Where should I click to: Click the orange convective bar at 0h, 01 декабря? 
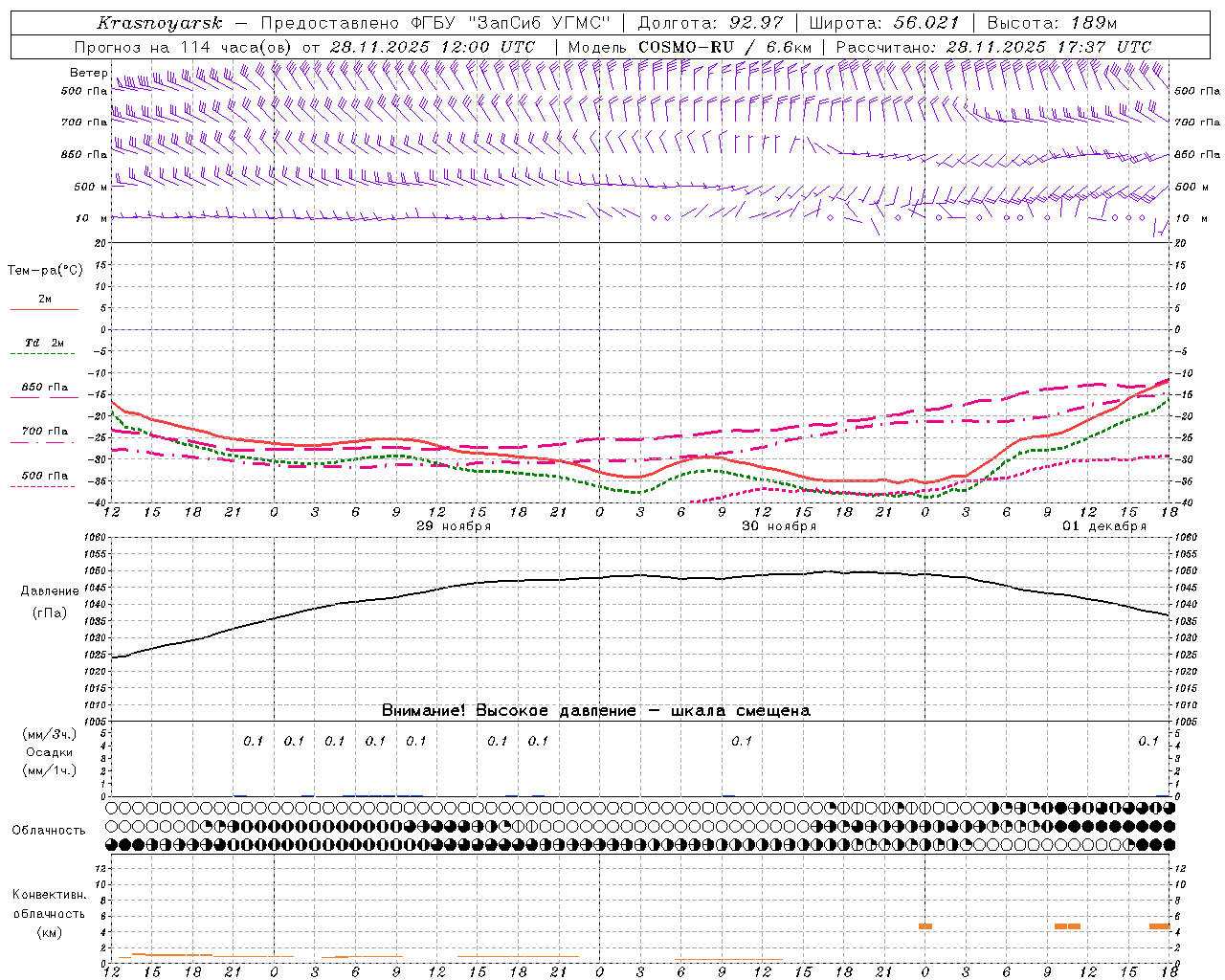click(x=925, y=926)
